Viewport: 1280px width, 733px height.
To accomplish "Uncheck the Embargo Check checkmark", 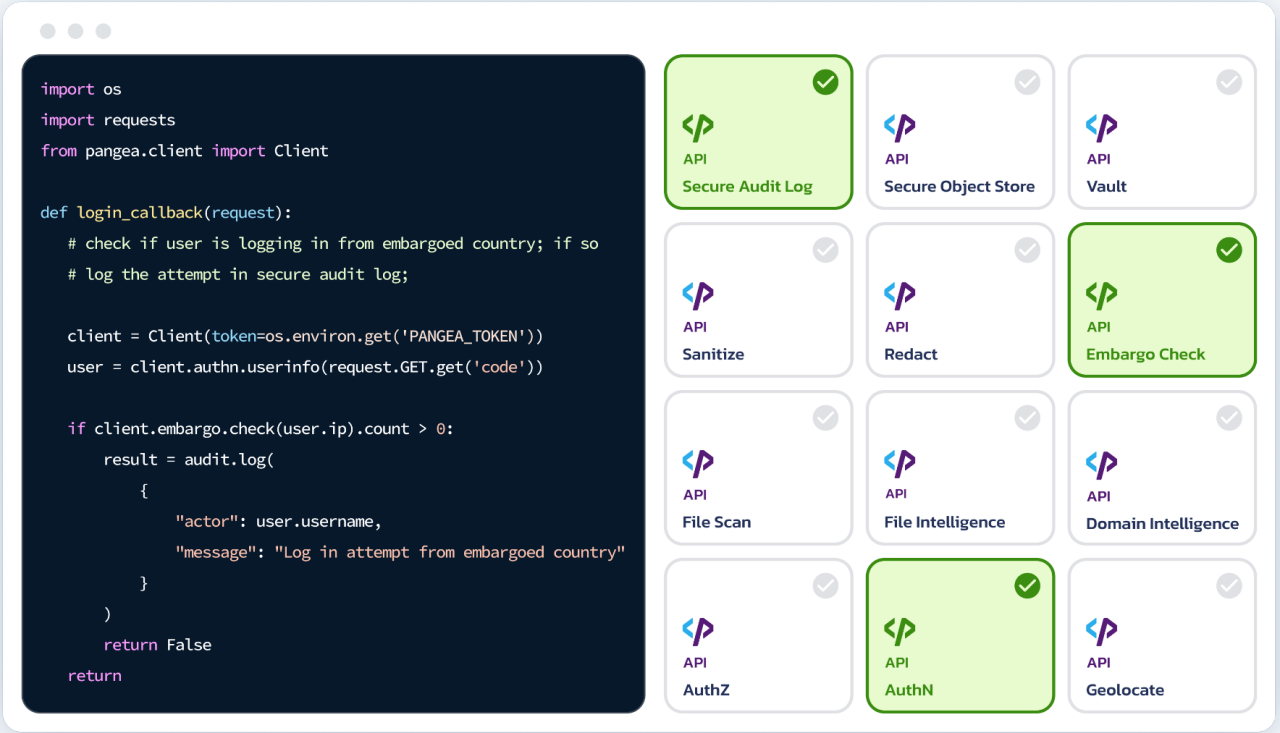I will [1229, 250].
